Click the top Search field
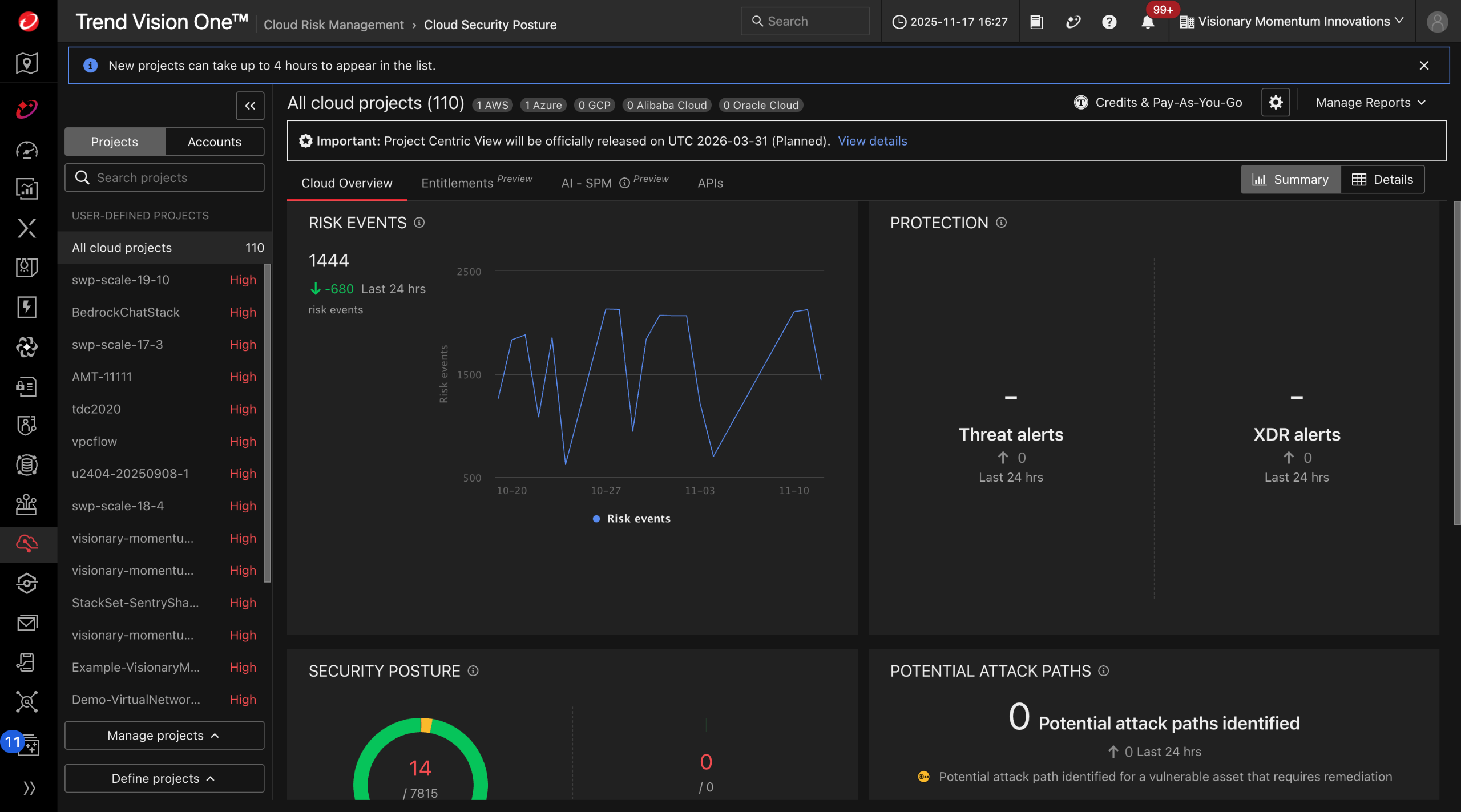 (x=805, y=21)
